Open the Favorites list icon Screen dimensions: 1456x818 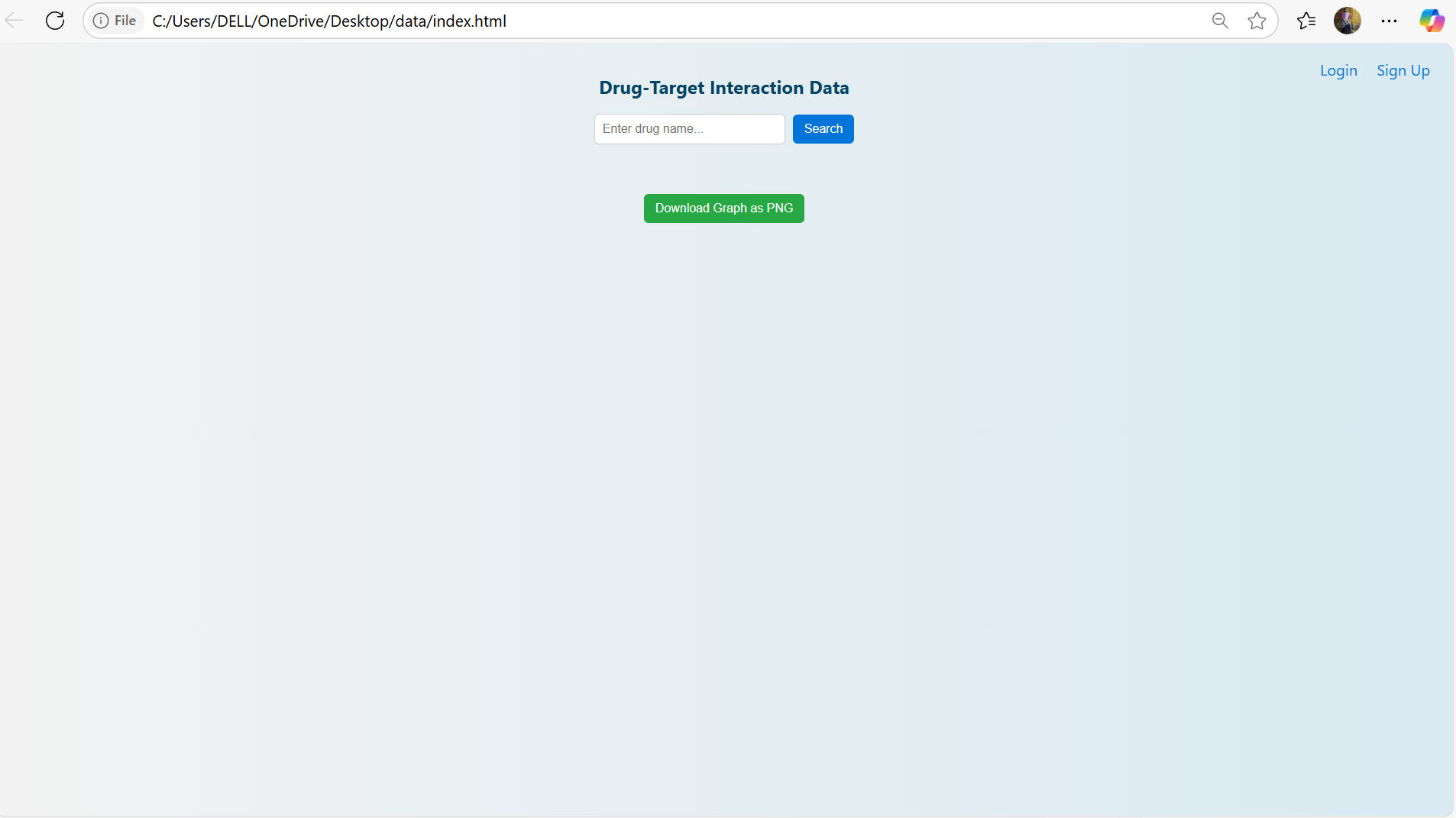[x=1306, y=21]
